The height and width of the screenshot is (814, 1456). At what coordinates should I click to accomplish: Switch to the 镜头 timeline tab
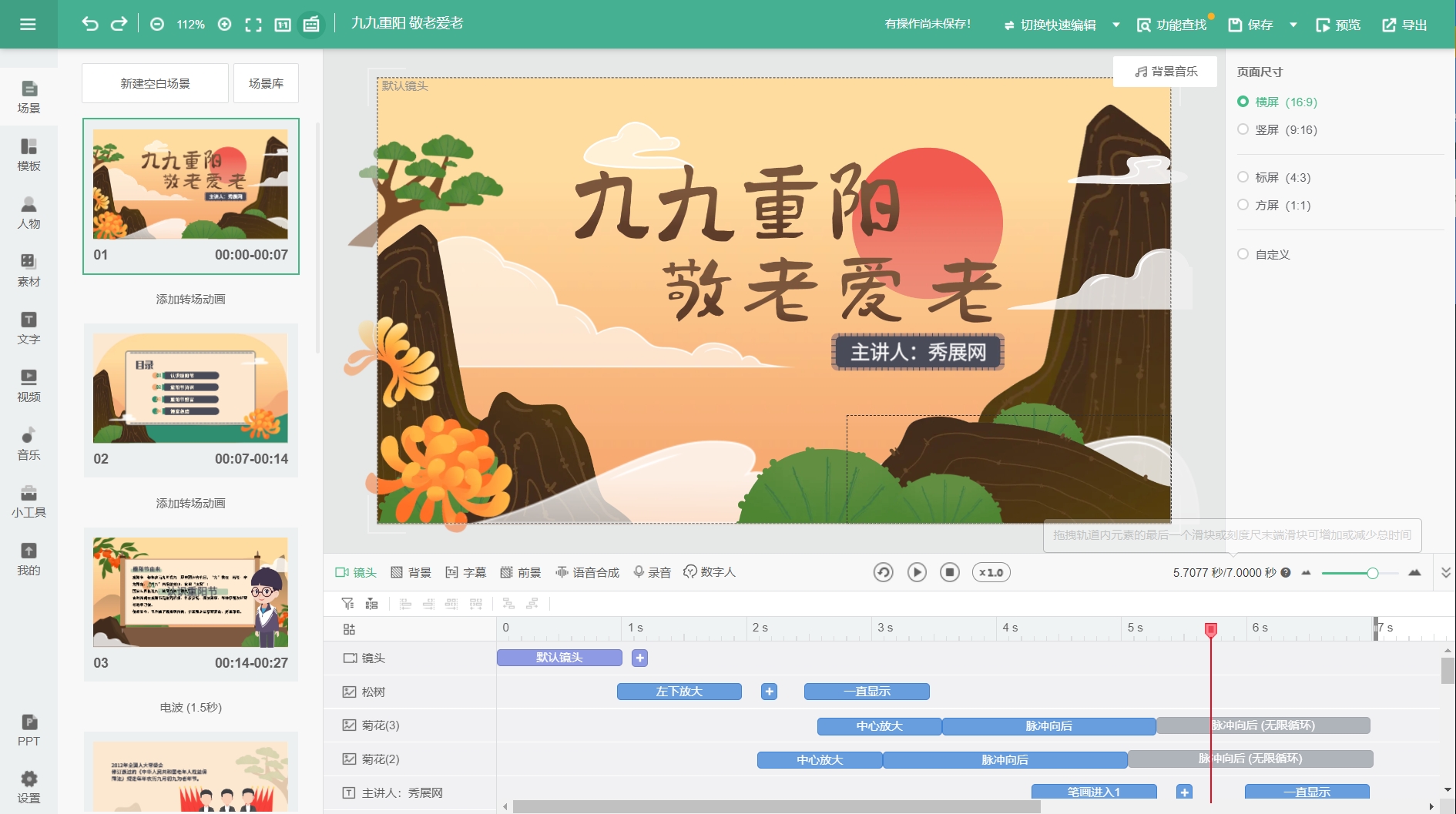356,572
